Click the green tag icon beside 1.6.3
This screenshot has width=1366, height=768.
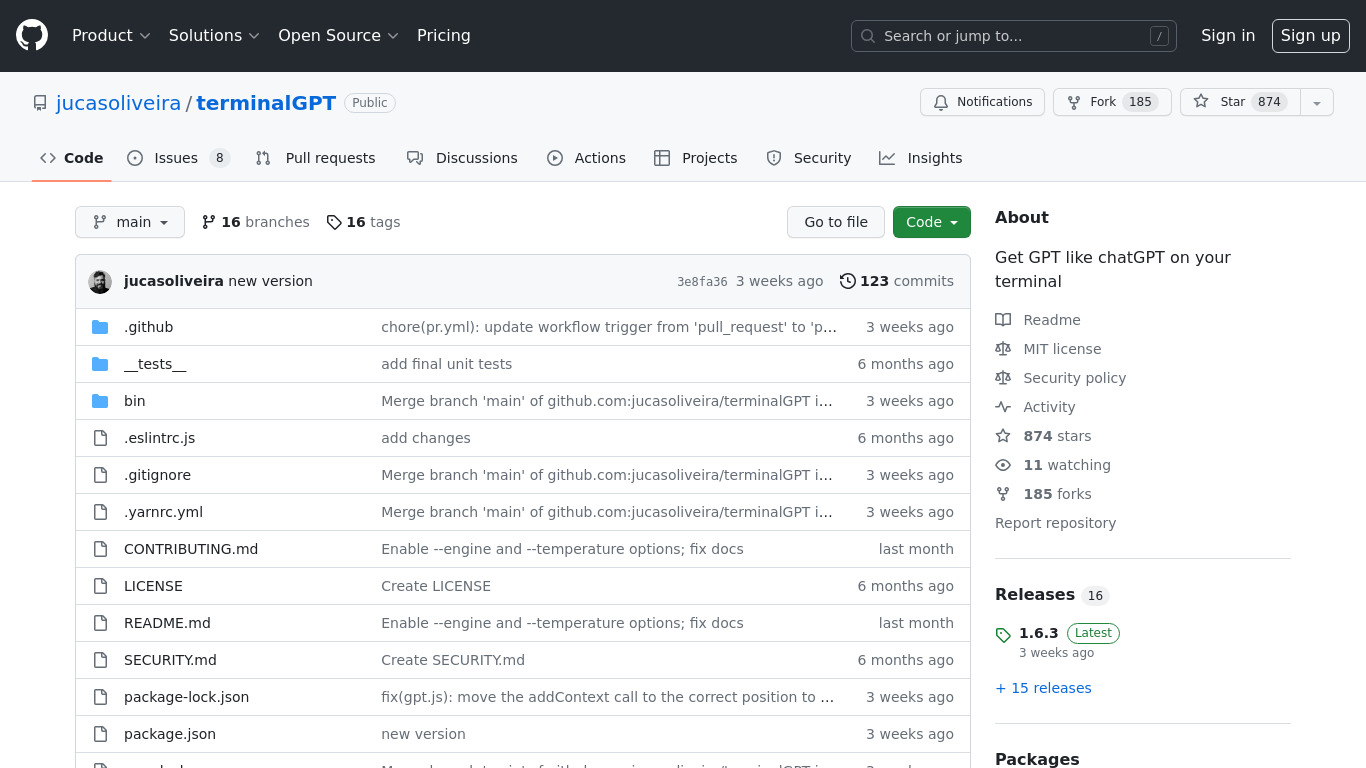click(1003, 634)
